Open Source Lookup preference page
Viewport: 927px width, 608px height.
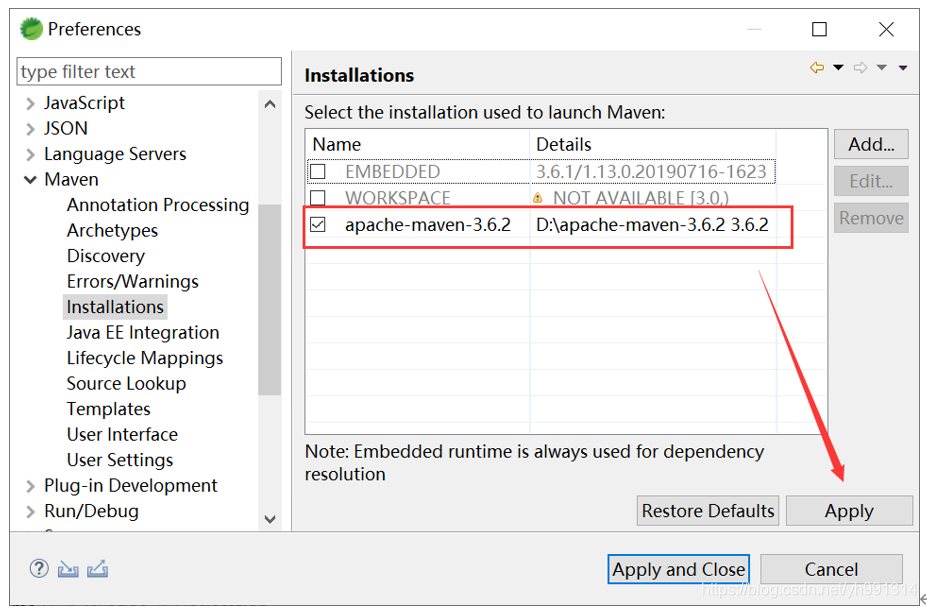127,383
